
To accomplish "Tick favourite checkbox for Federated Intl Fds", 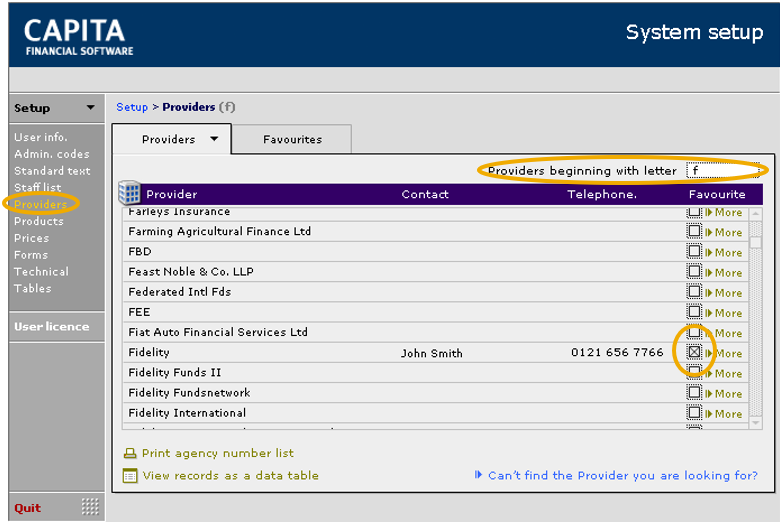I will 694,292.
